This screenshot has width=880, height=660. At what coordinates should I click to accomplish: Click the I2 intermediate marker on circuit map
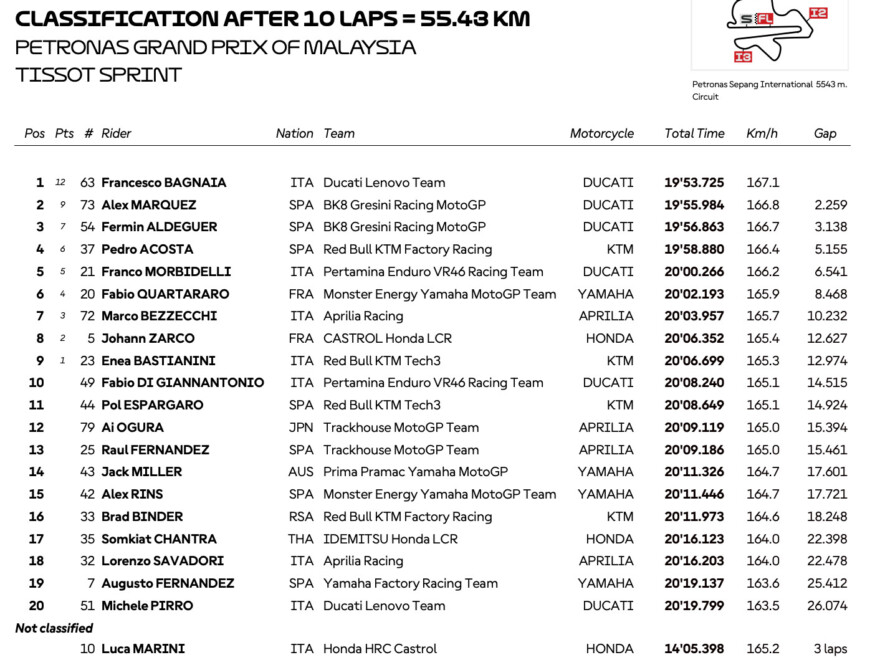coord(818,13)
